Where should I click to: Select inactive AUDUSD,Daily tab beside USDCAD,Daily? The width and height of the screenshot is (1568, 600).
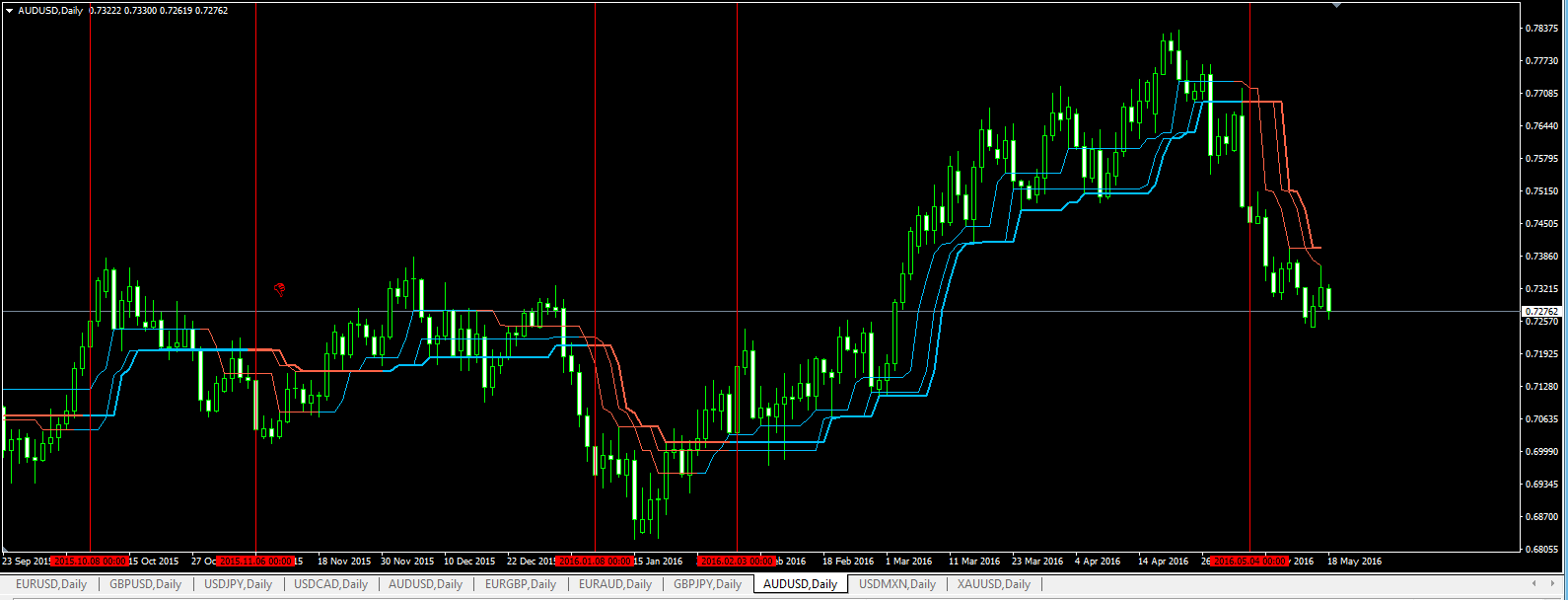pos(425,584)
